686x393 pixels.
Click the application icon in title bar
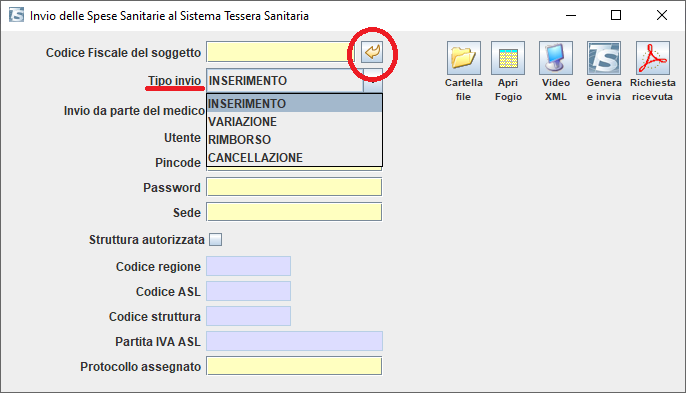pos(16,15)
